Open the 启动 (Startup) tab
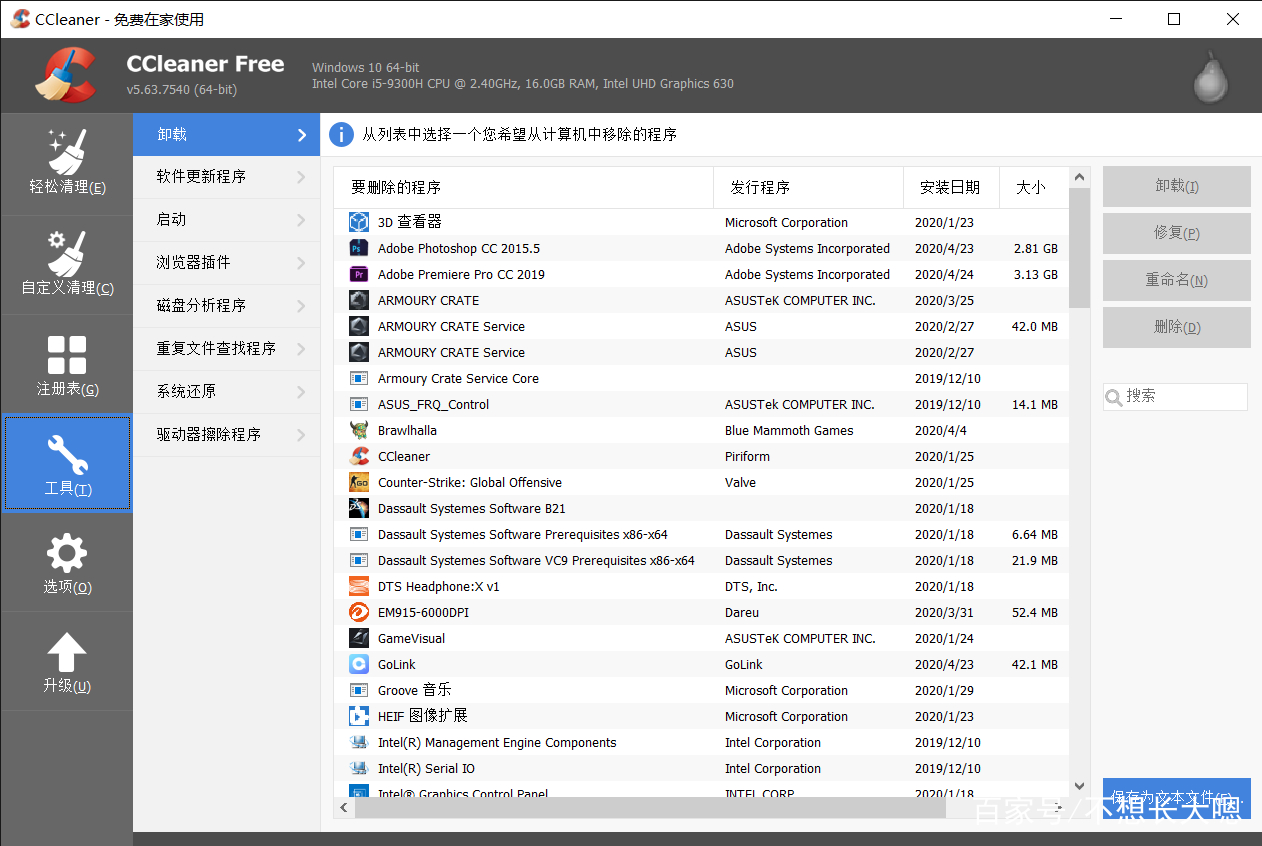Viewport: 1262px width, 846px height. [226, 220]
